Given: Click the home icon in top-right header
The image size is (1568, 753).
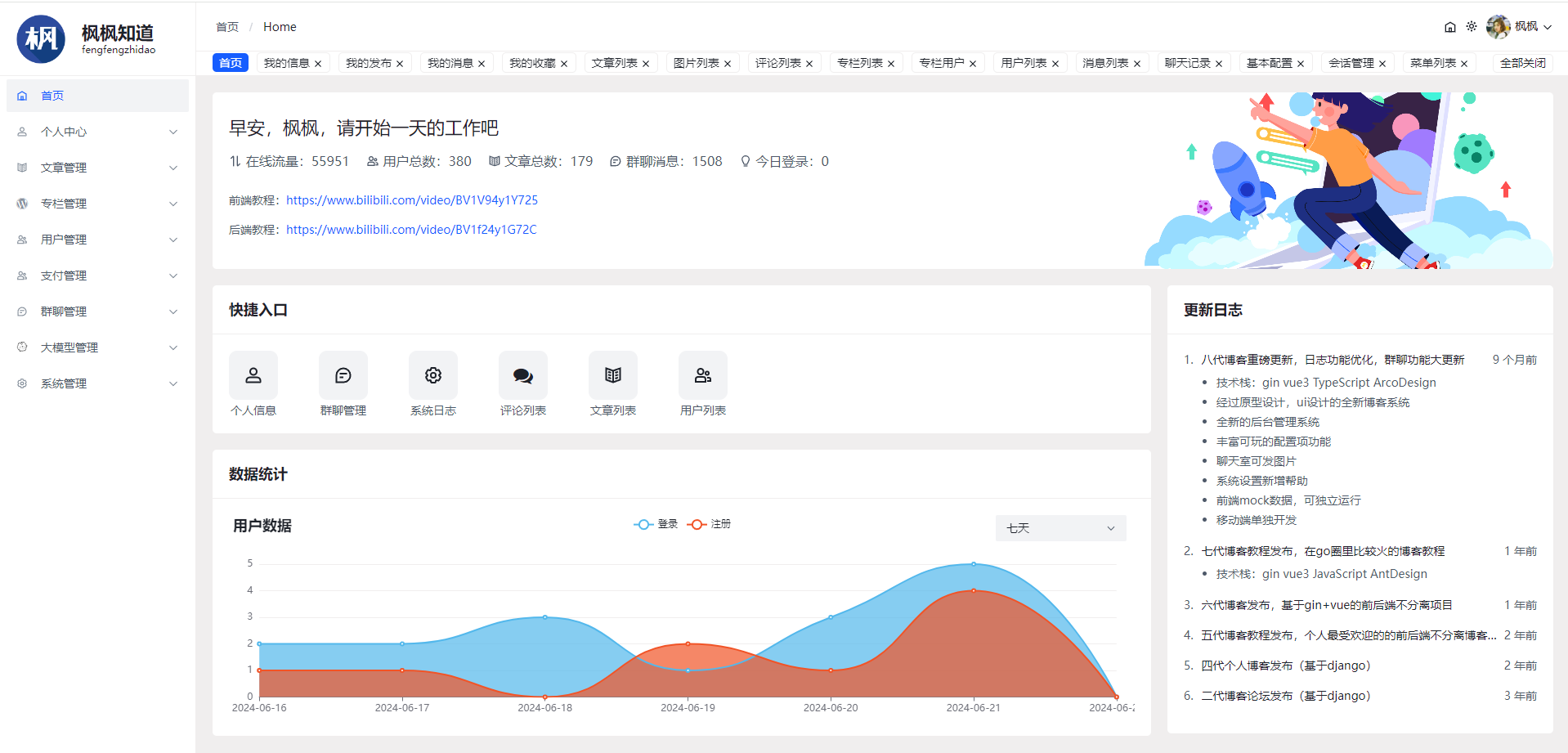Looking at the screenshot, I should click(x=1450, y=27).
